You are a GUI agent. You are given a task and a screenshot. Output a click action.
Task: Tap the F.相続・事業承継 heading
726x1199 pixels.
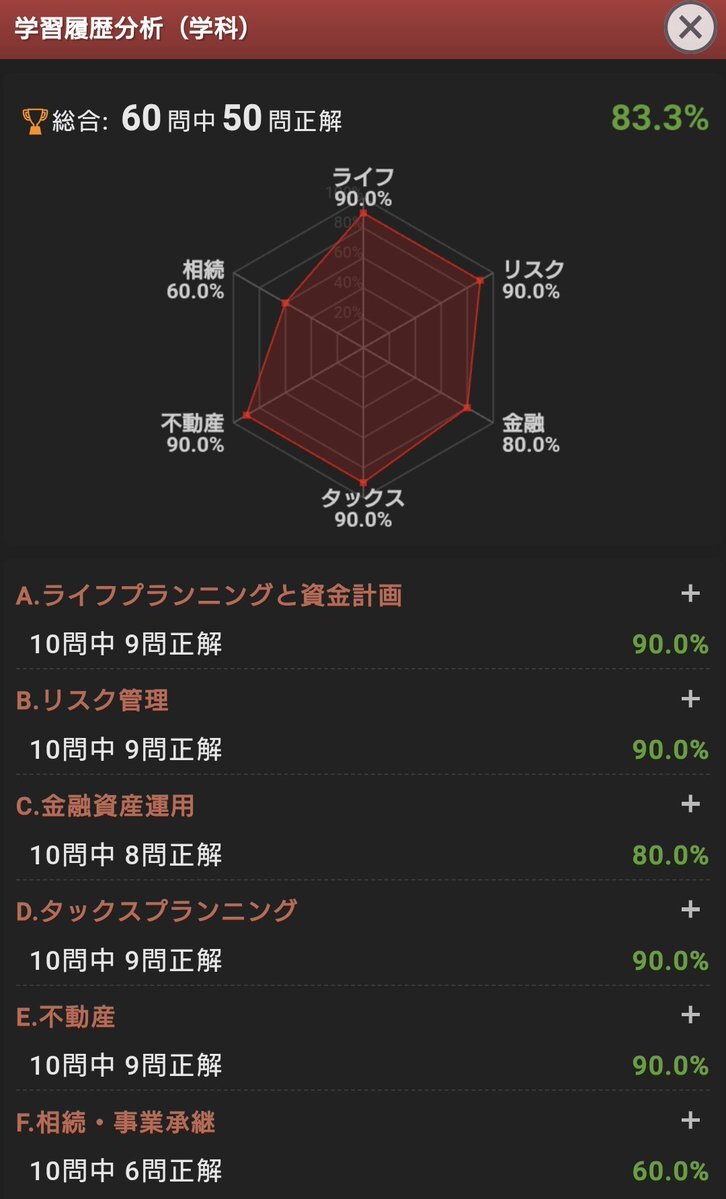point(116,1124)
